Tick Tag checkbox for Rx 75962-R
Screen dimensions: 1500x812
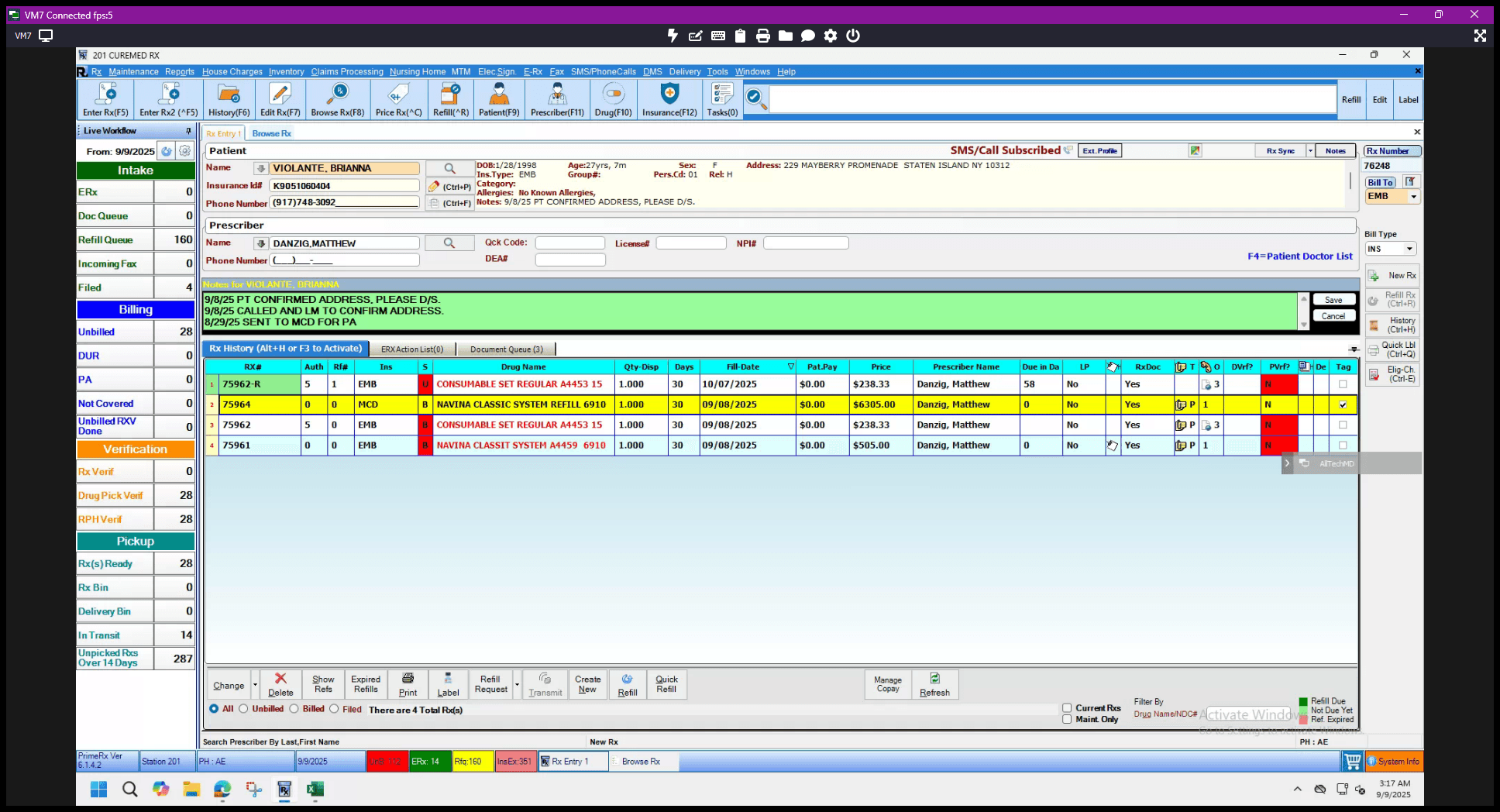pyautogui.click(x=1343, y=384)
